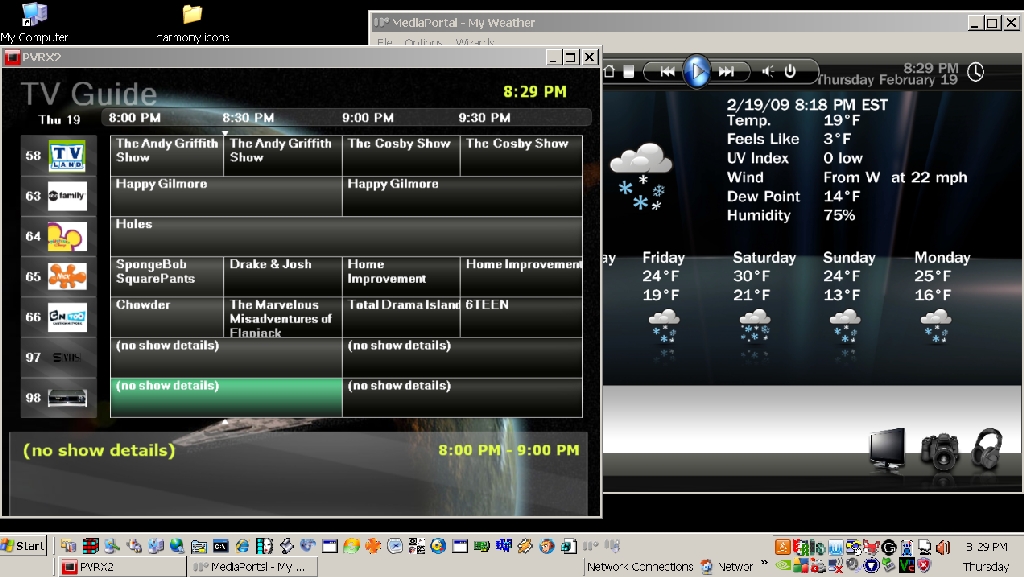Click the stop button in MediaPortal
1024x577 pixels.
[628, 72]
